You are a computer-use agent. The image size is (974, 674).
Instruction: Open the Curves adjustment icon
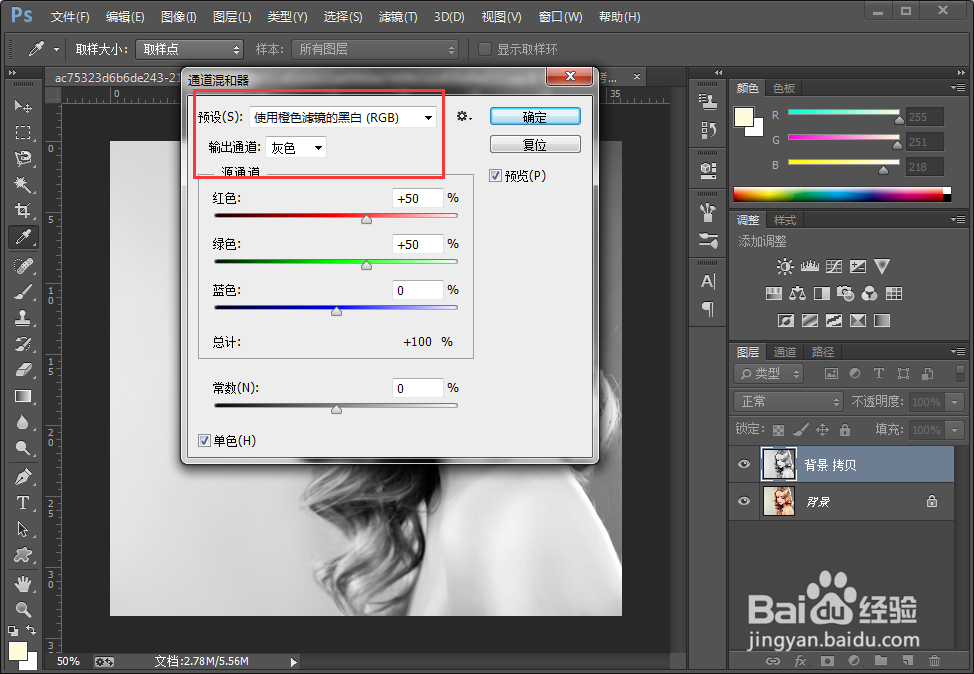click(834, 266)
